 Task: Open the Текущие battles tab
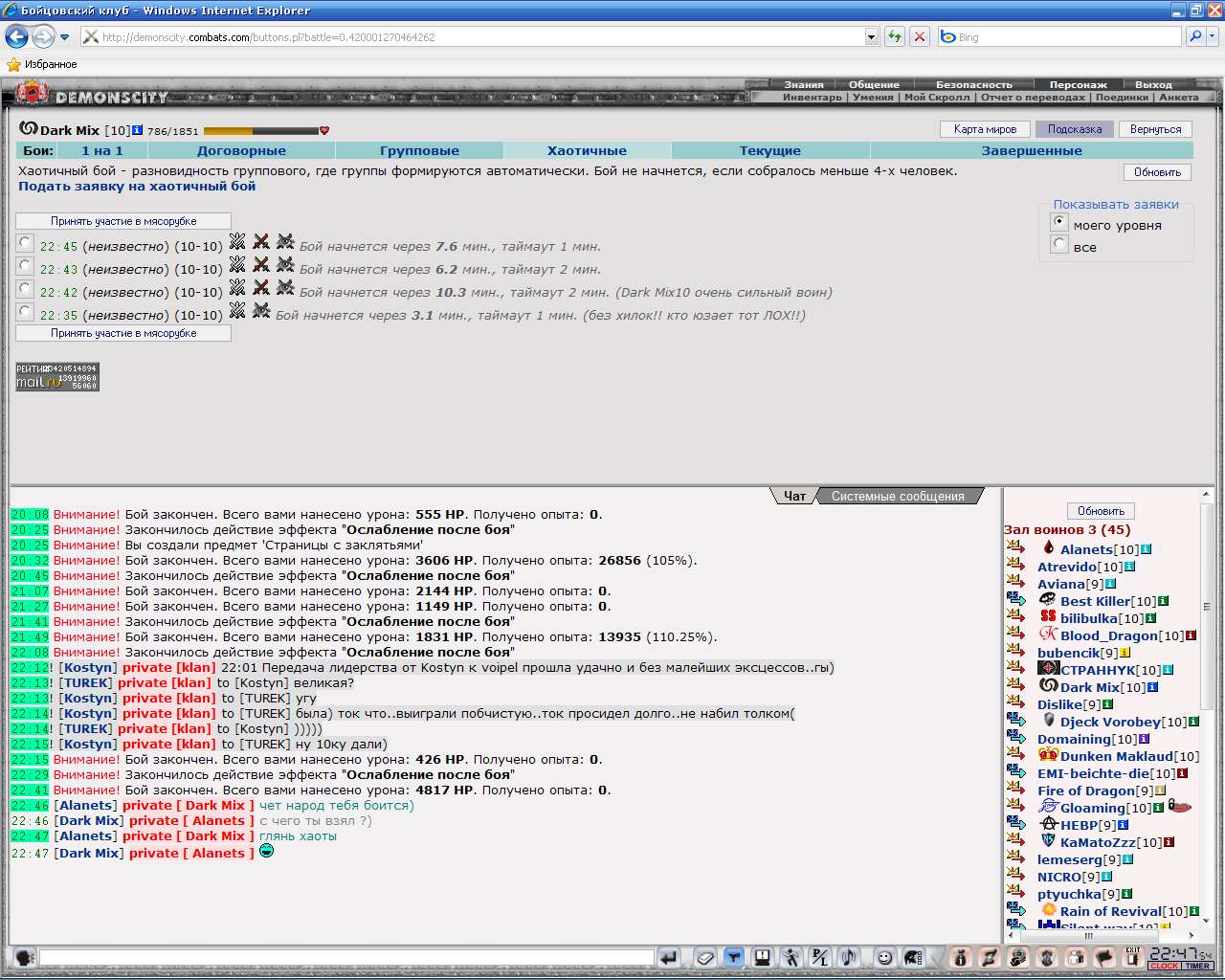tap(770, 150)
